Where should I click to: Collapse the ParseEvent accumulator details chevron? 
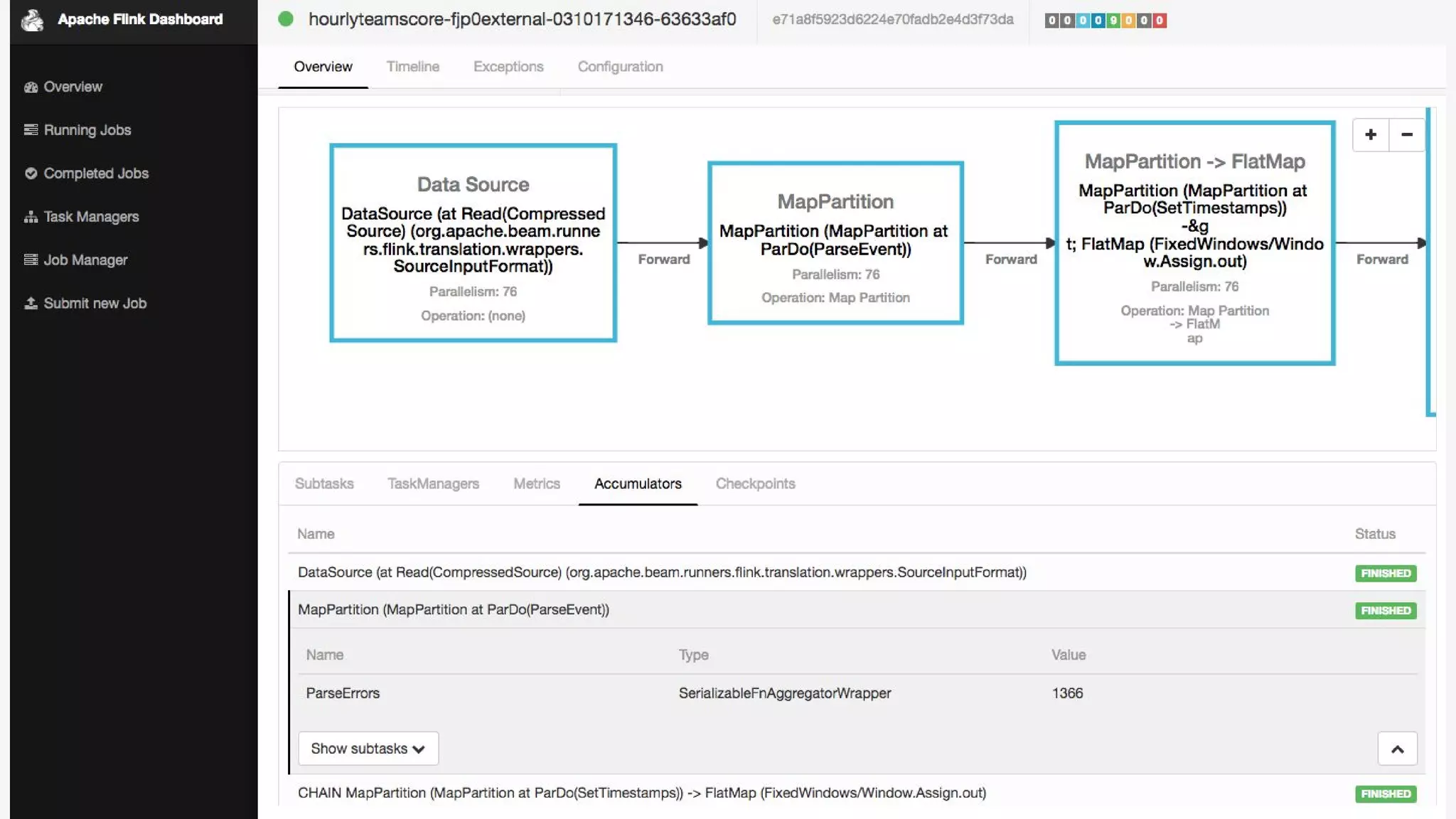click(x=1397, y=749)
